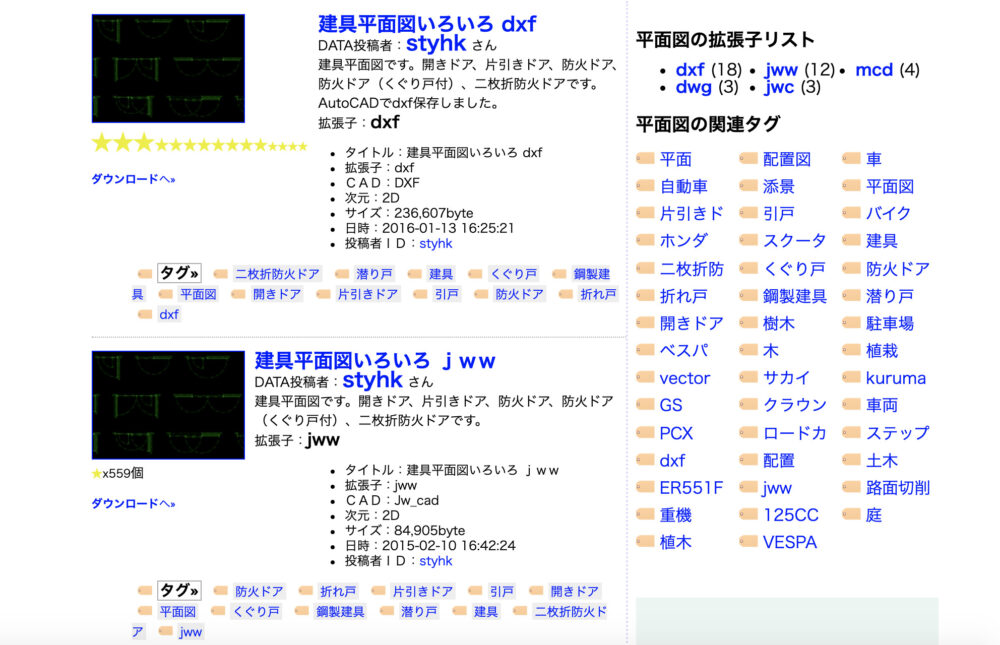Viewport: 1000px width, 645px height.
Task: Click the tag icon beside 路面切削
Action: [x=851, y=488]
